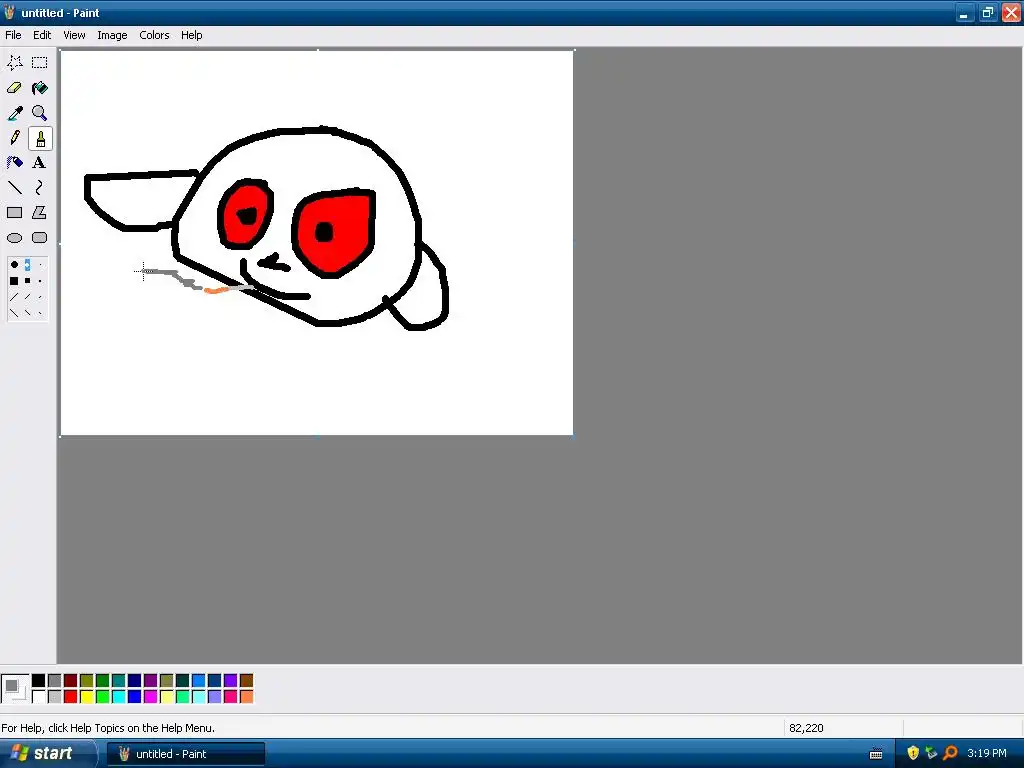This screenshot has height=768, width=1024.
Task: Select the orange palette color
Action: click(x=247, y=697)
